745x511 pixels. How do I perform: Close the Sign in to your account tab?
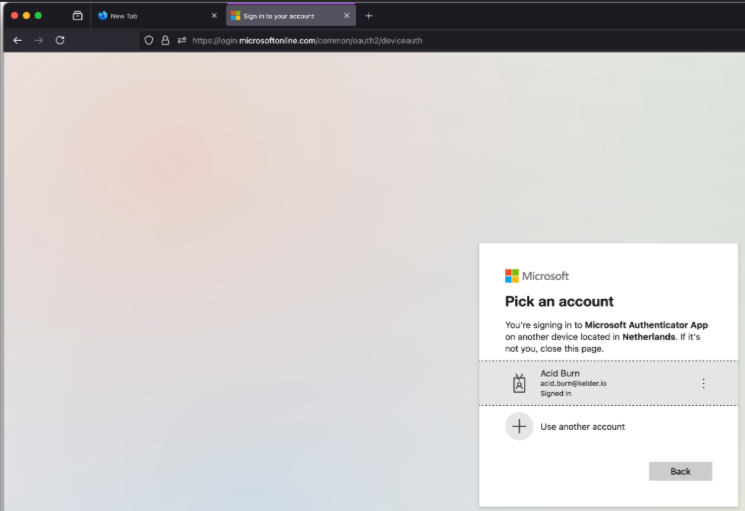click(x=346, y=16)
